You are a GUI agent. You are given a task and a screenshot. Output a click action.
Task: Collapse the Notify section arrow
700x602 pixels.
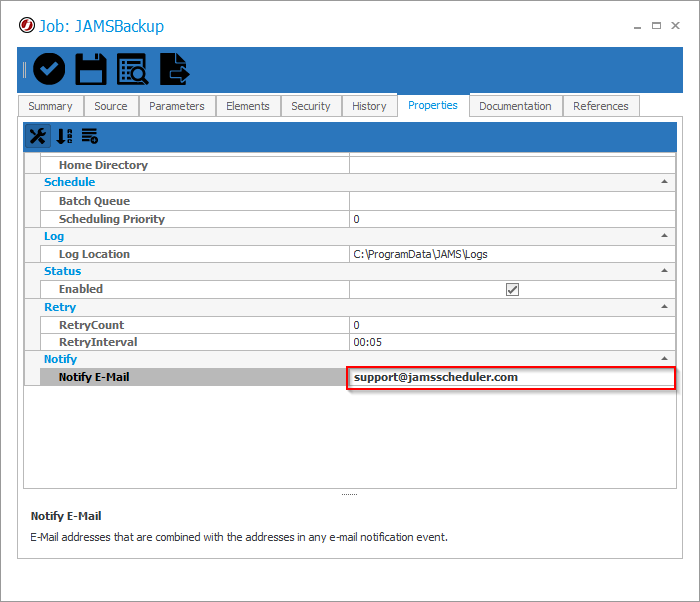(x=664, y=359)
